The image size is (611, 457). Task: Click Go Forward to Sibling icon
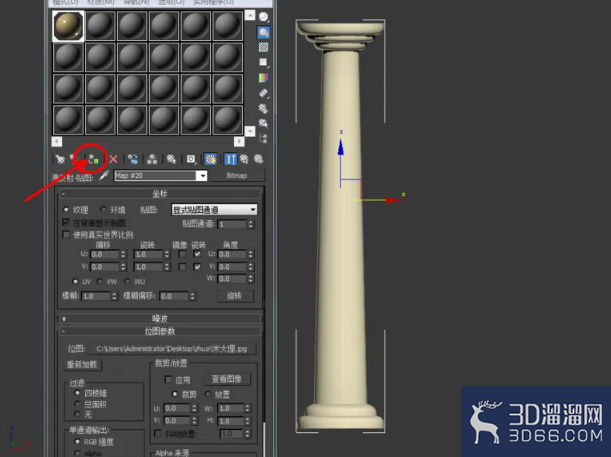[x=258, y=159]
